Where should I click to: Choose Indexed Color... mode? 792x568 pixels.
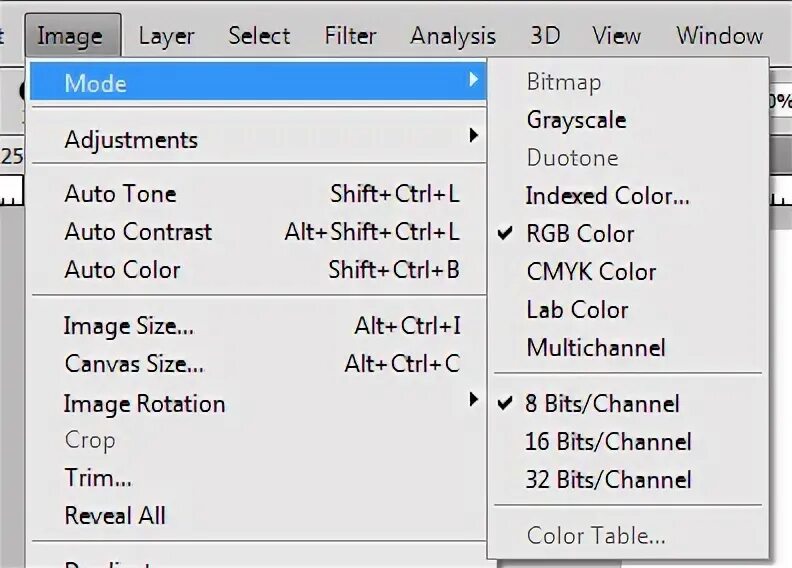[x=607, y=196]
